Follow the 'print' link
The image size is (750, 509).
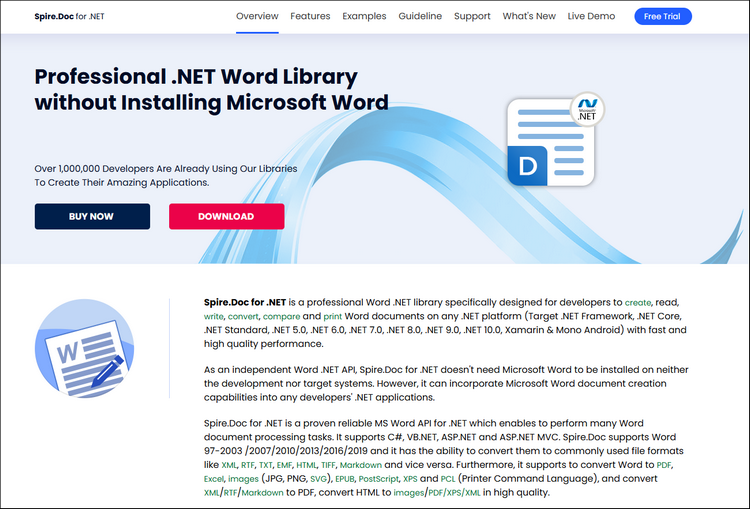click(332, 316)
